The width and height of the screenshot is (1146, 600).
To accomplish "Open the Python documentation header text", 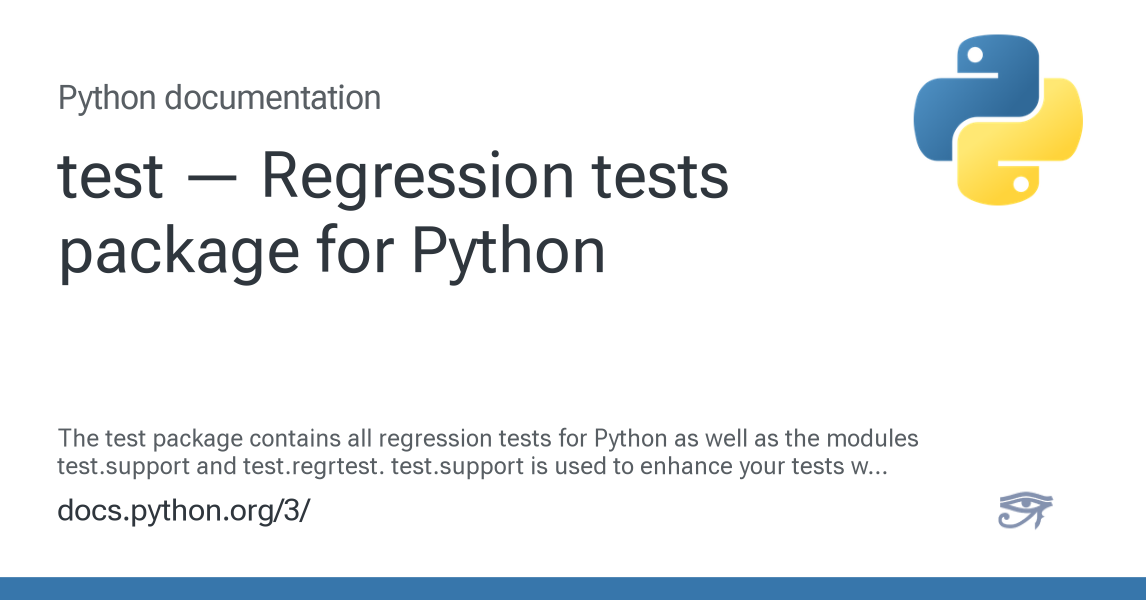I will [219, 98].
